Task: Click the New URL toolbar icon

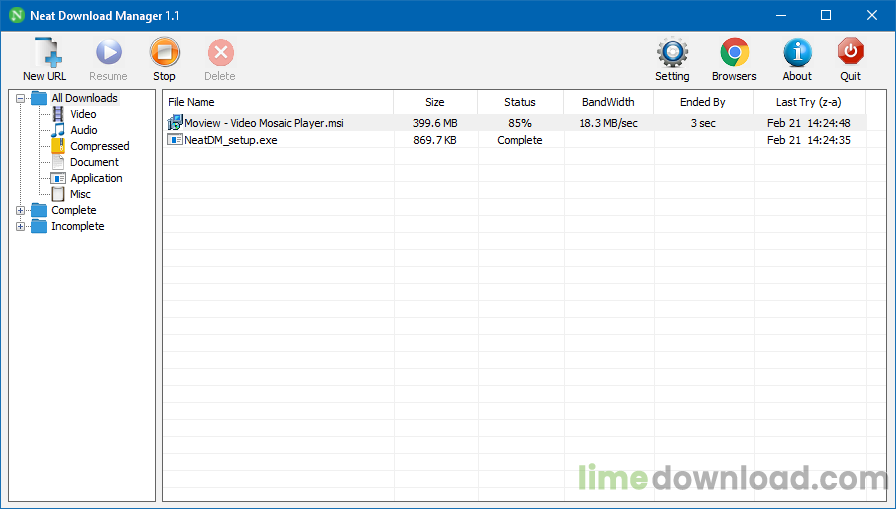Action: coord(47,53)
